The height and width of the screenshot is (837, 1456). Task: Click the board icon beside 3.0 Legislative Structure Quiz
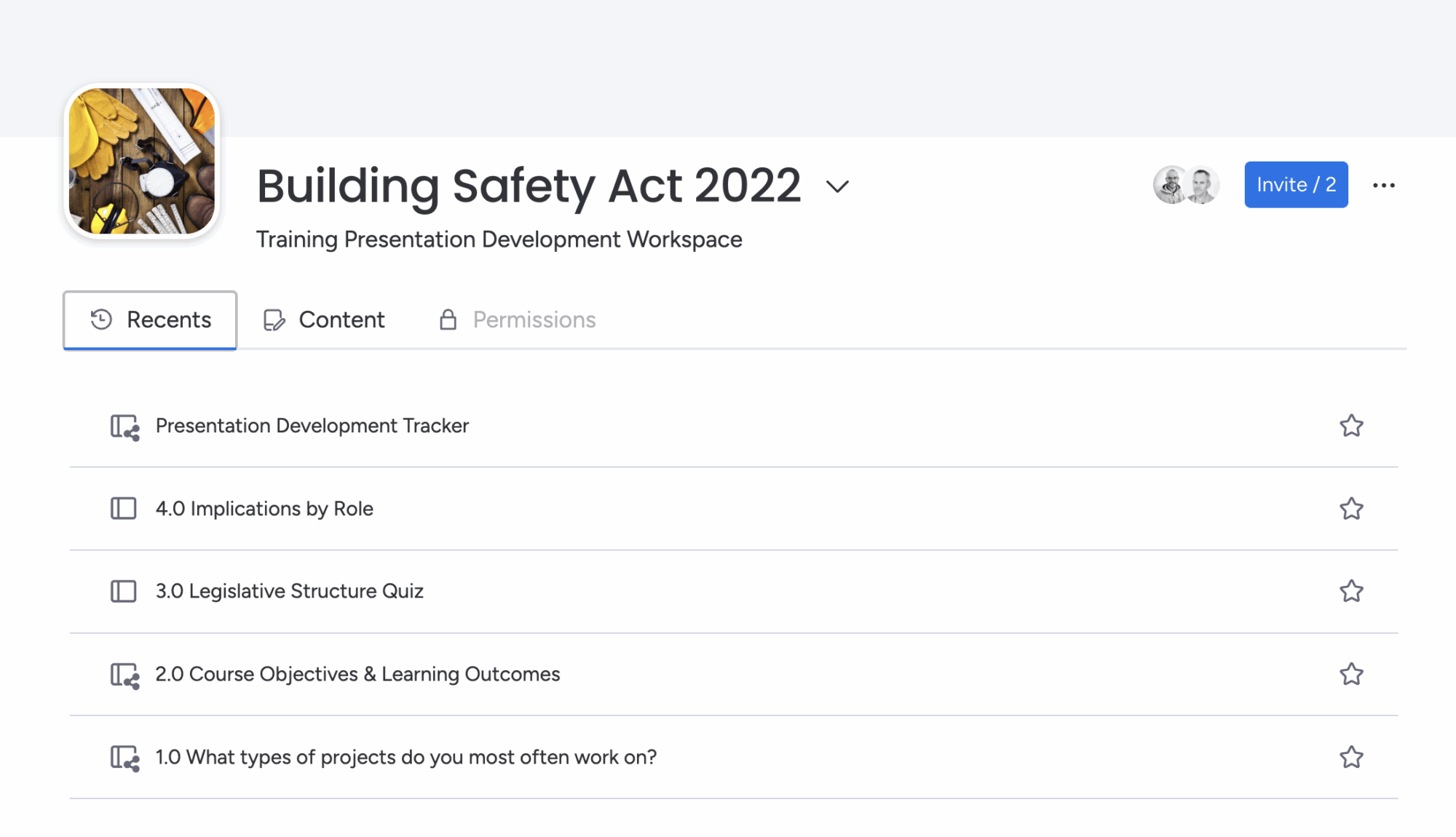124,591
